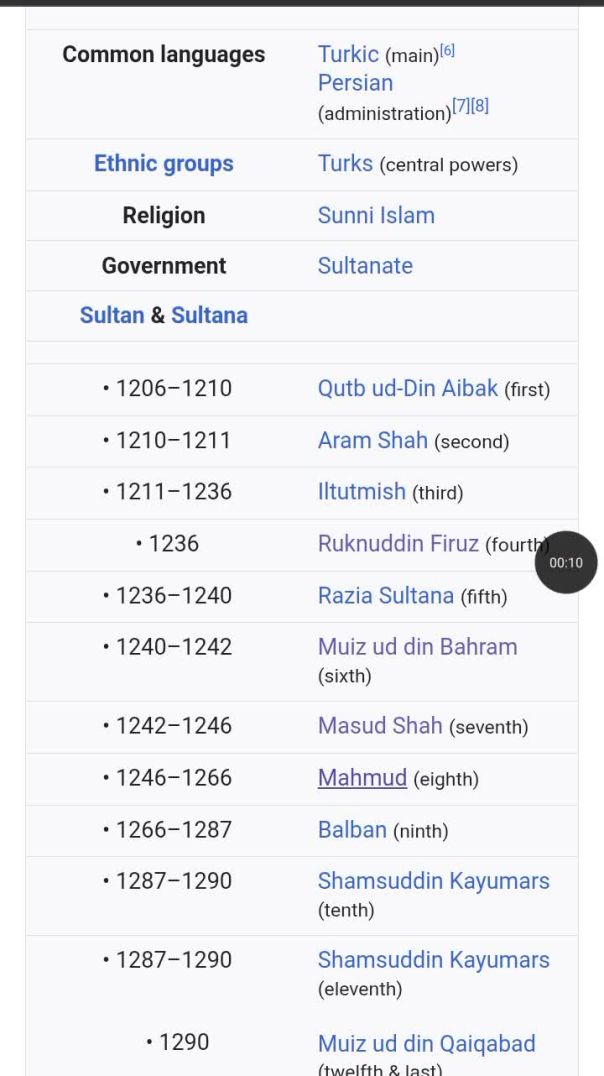The image size is (604, 1076).
Task: Follow the Ethnic groups link
Action: coord(163,164)
